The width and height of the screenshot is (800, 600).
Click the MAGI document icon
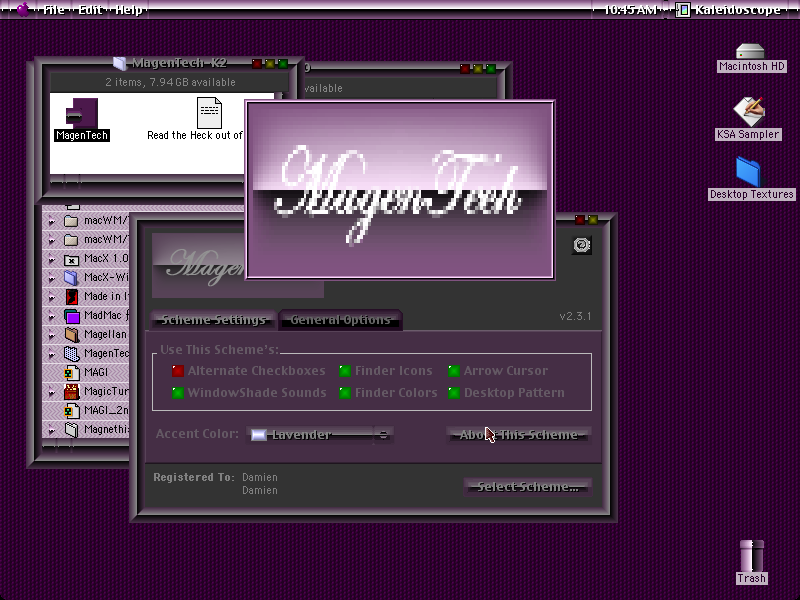[x=71, y=372]
